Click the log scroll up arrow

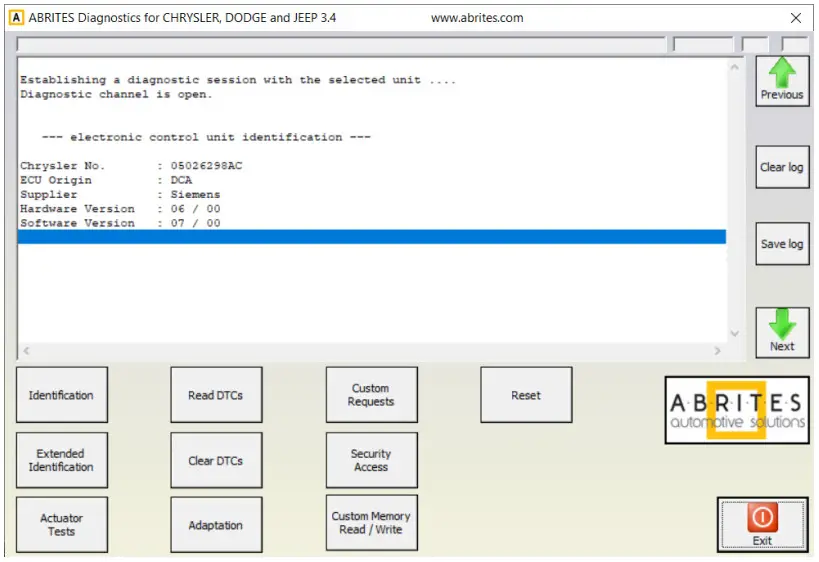[x=734, y=67]
